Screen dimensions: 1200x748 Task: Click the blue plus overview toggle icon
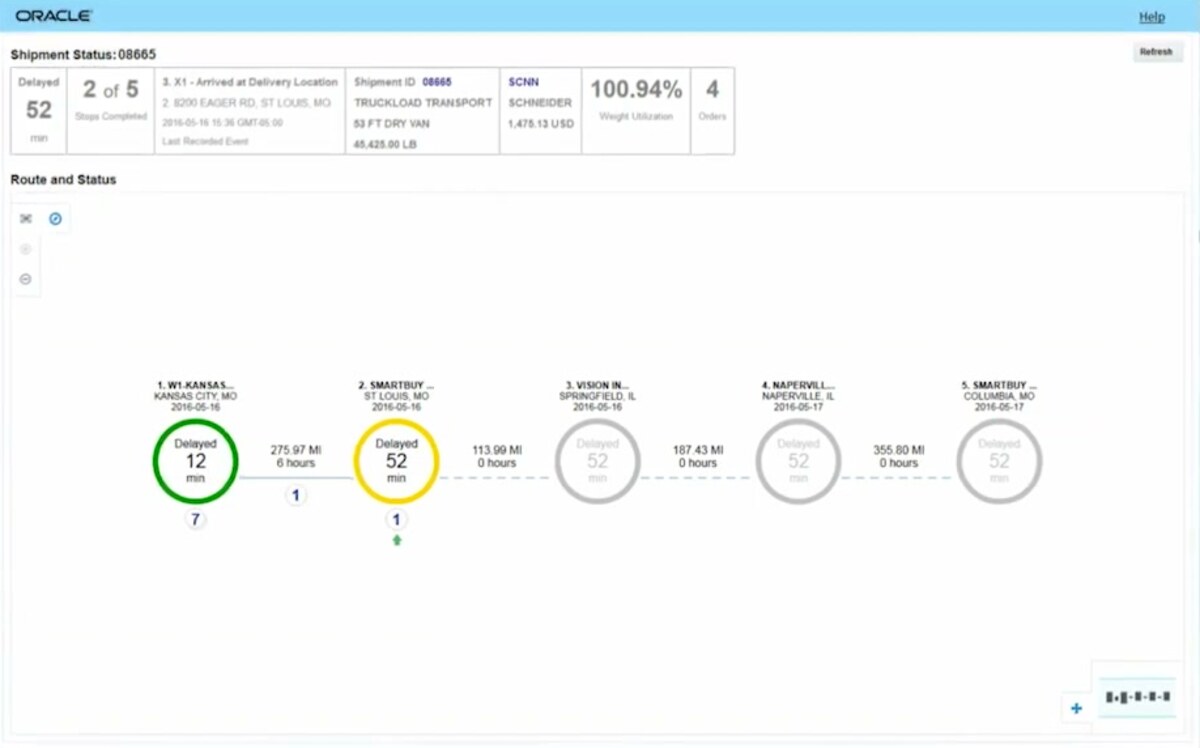(1077, 708)
